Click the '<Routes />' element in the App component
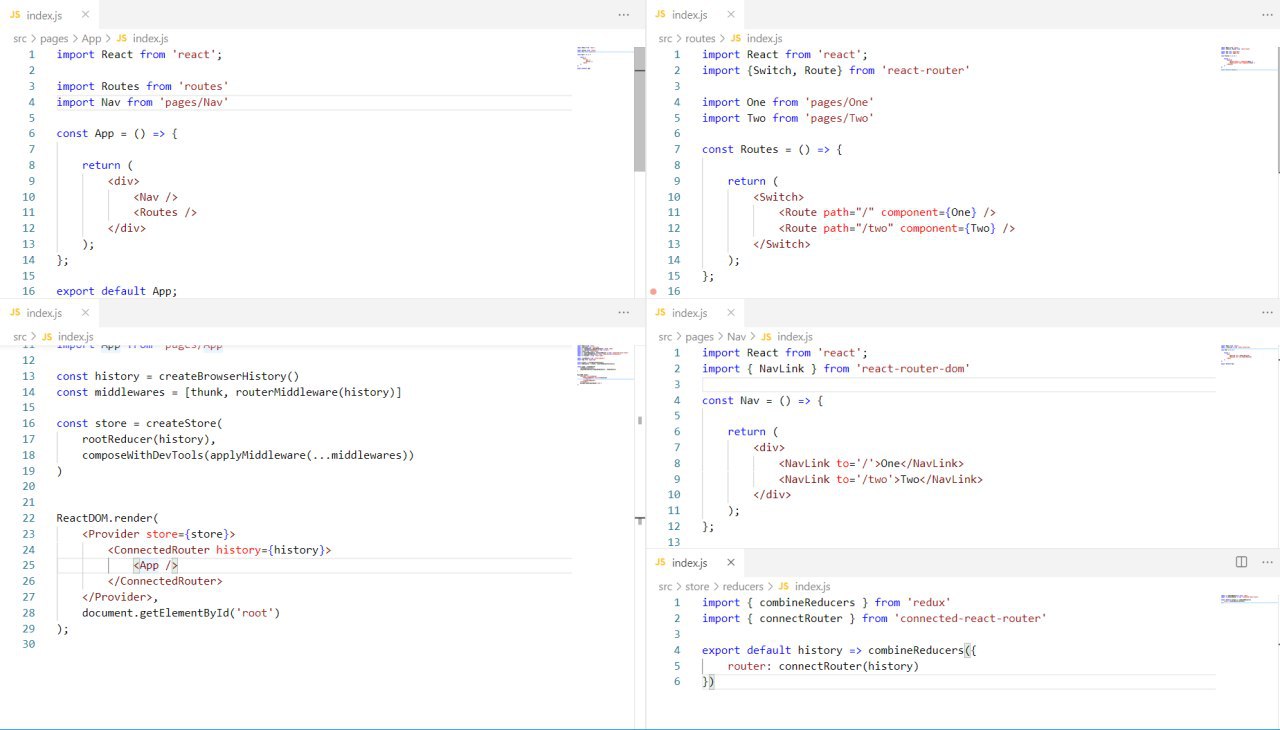 click(165, 212)
